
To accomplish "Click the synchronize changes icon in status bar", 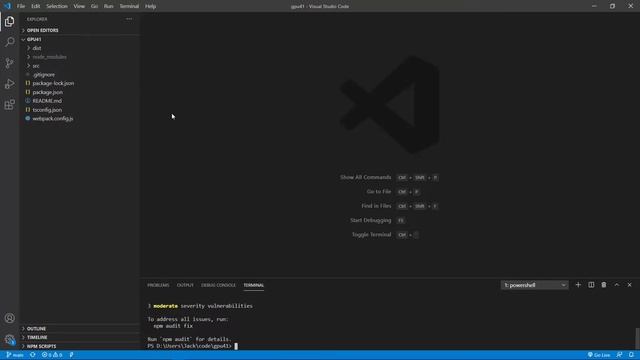I will click(x=33, y=355).
